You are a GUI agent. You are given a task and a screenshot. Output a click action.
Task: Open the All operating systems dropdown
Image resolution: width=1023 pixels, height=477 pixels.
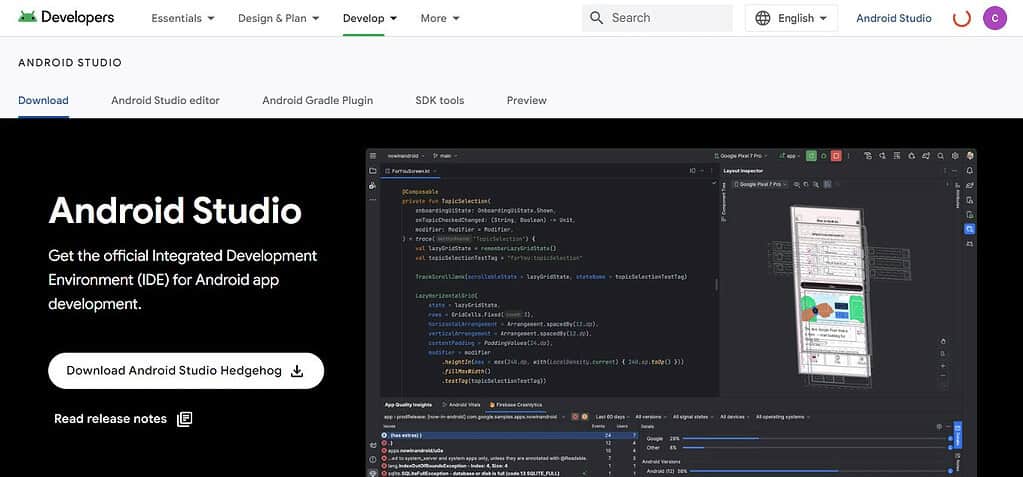[x=783, y=416]
